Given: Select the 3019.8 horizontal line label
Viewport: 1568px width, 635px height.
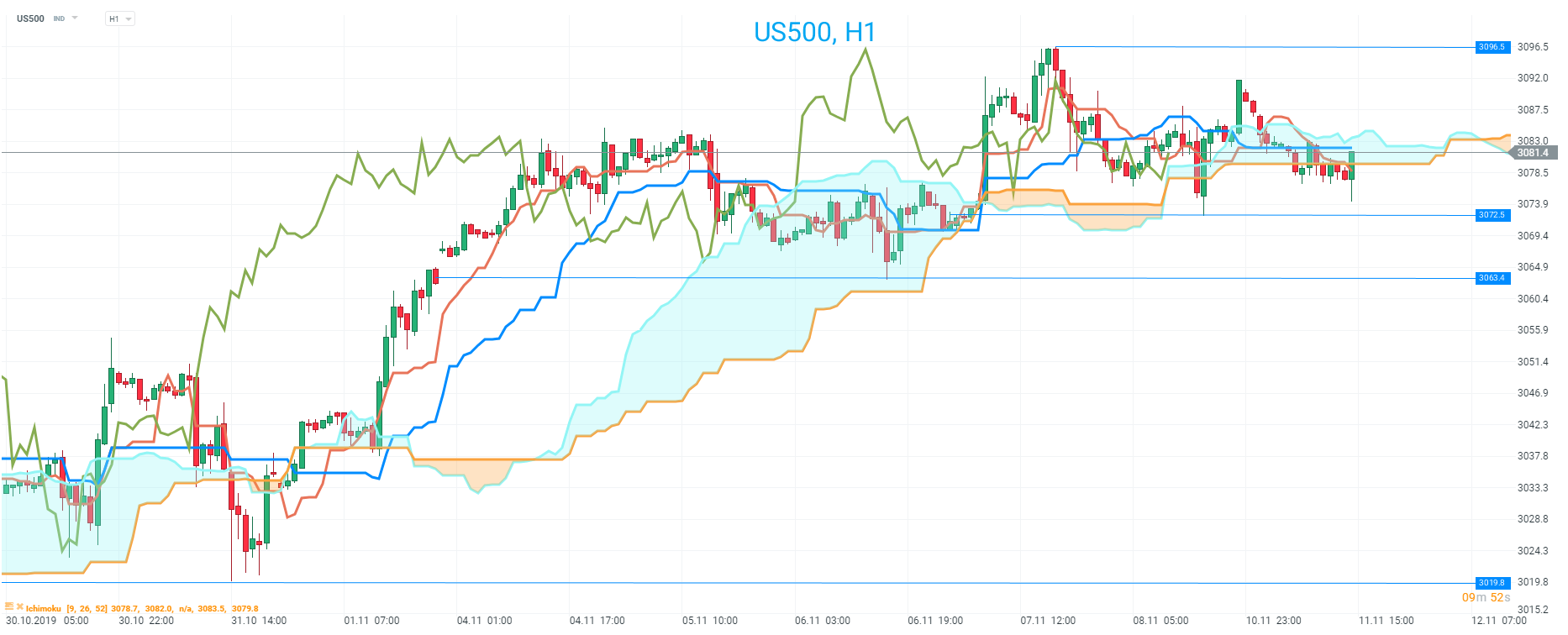Looking at the screenshot, I should click(x=1492, y=583).
